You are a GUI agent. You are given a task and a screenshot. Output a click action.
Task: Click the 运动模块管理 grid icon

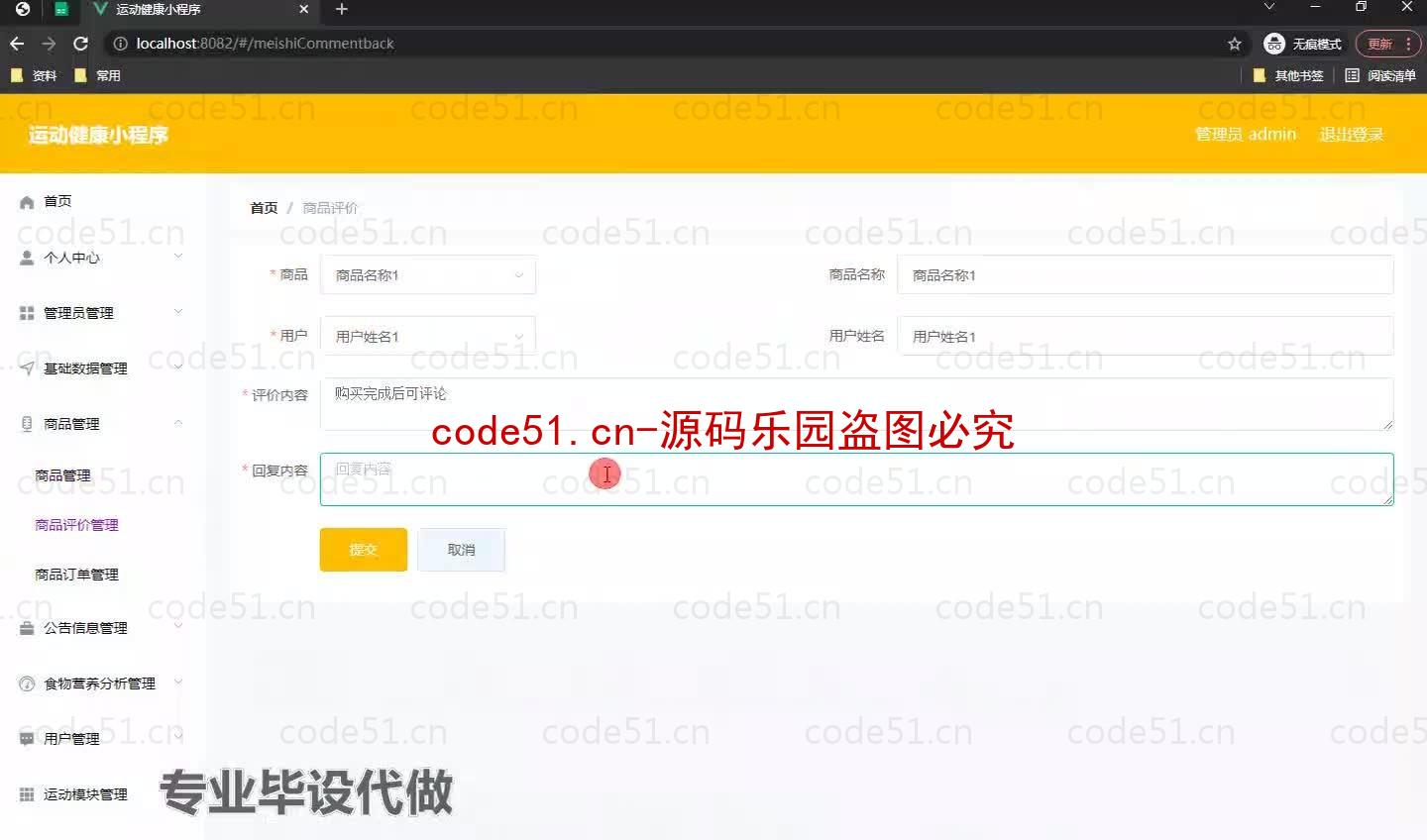(27, 794)
